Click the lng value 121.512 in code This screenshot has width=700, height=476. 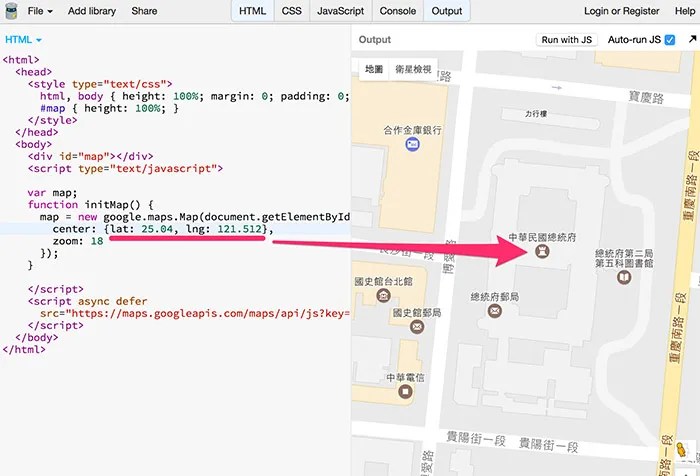coord(240,229)
